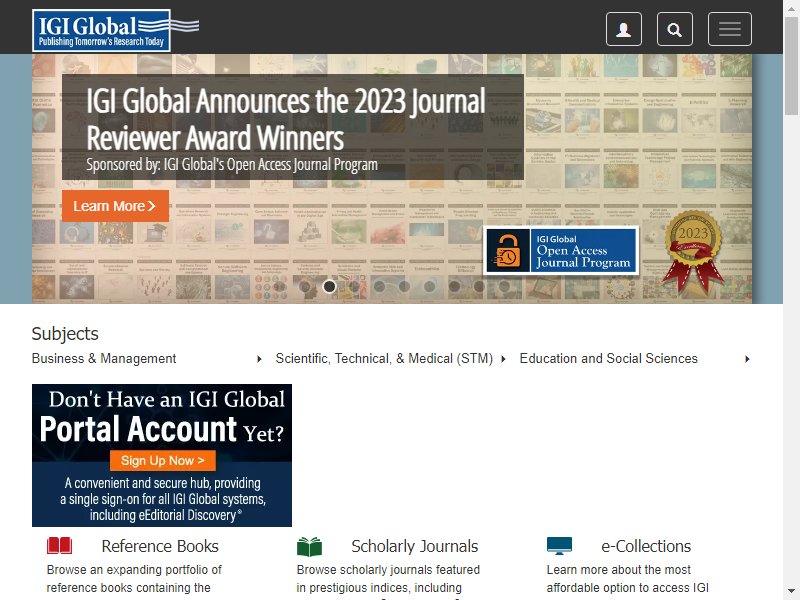This screenshot has width=800, height=600.
Task: Click the orange Learn More button
Action: point(115,206)
